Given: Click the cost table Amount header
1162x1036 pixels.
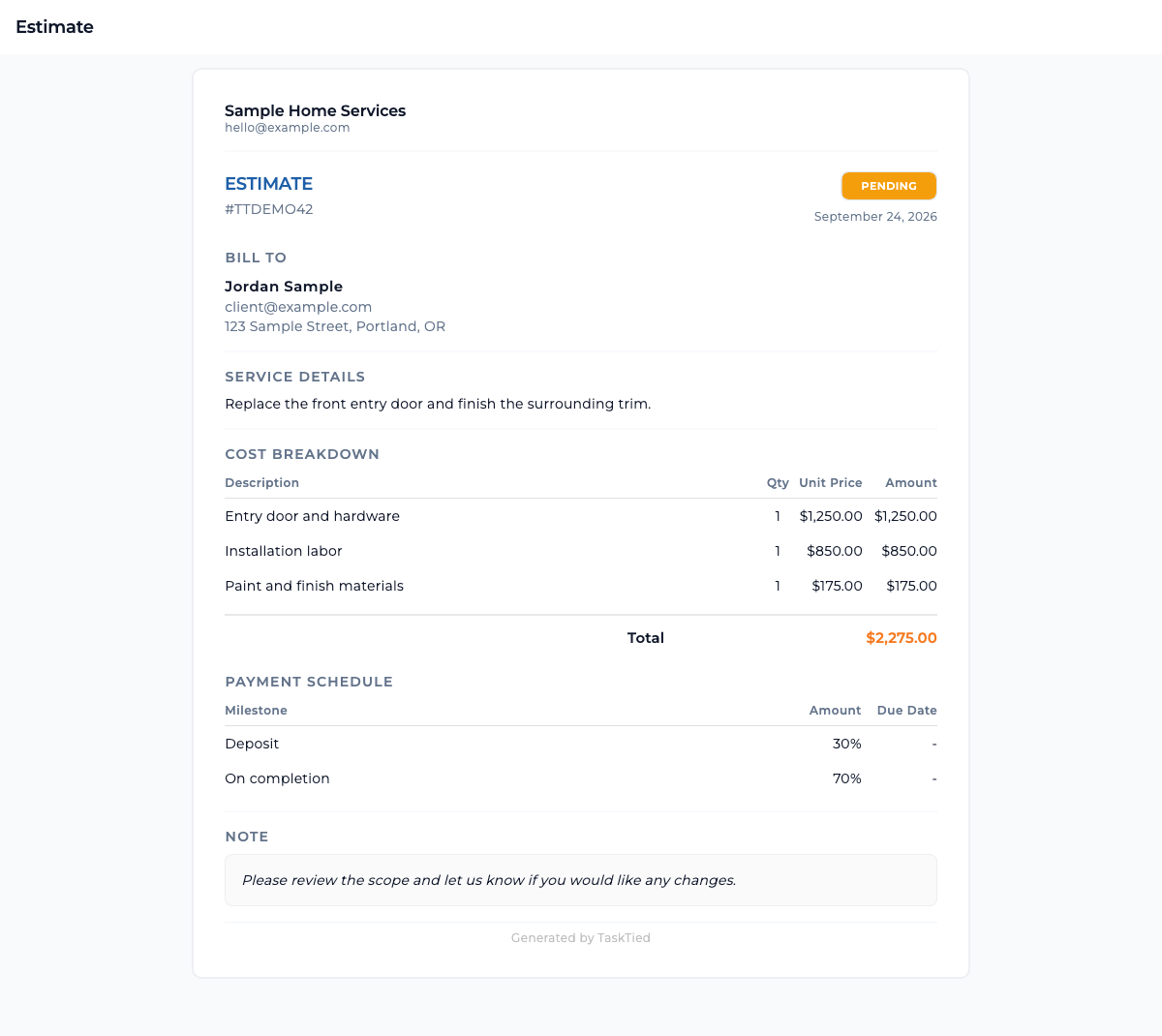Looking at the screenshot, I should (911, 483).
